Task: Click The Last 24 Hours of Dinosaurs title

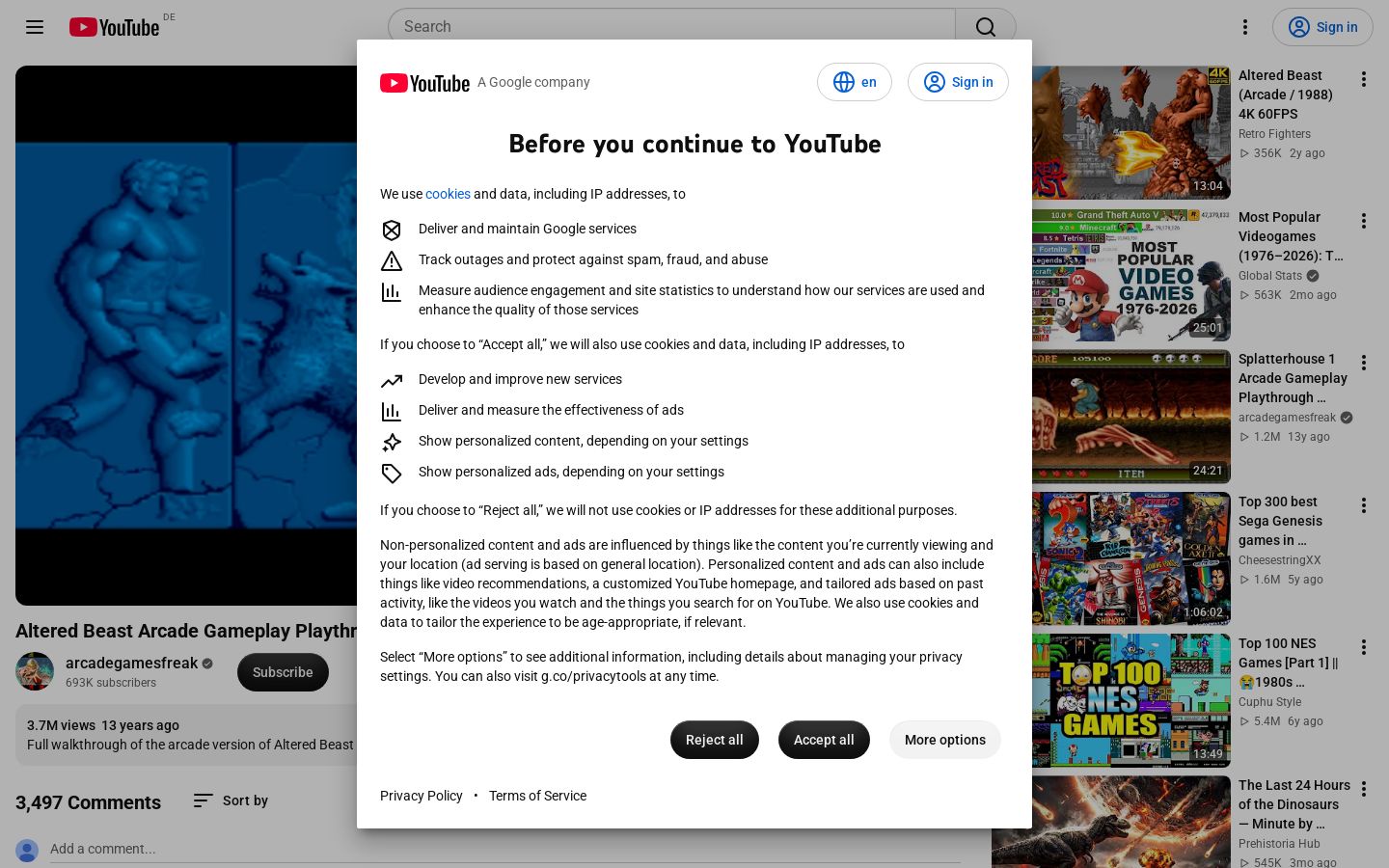Action: (1294, 804)
